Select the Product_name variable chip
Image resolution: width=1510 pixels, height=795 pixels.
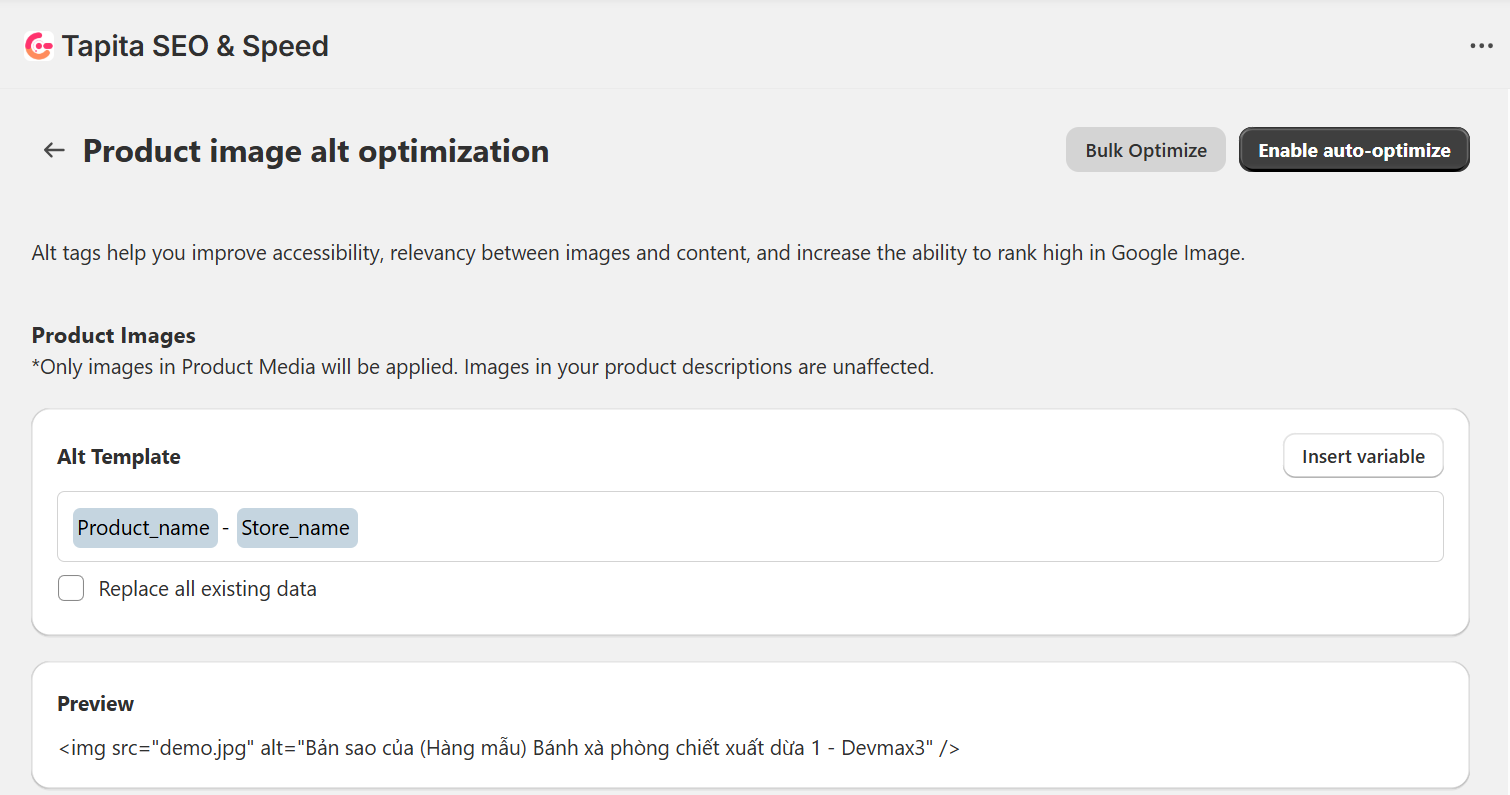pyautogui.click(x=144, y=528)
